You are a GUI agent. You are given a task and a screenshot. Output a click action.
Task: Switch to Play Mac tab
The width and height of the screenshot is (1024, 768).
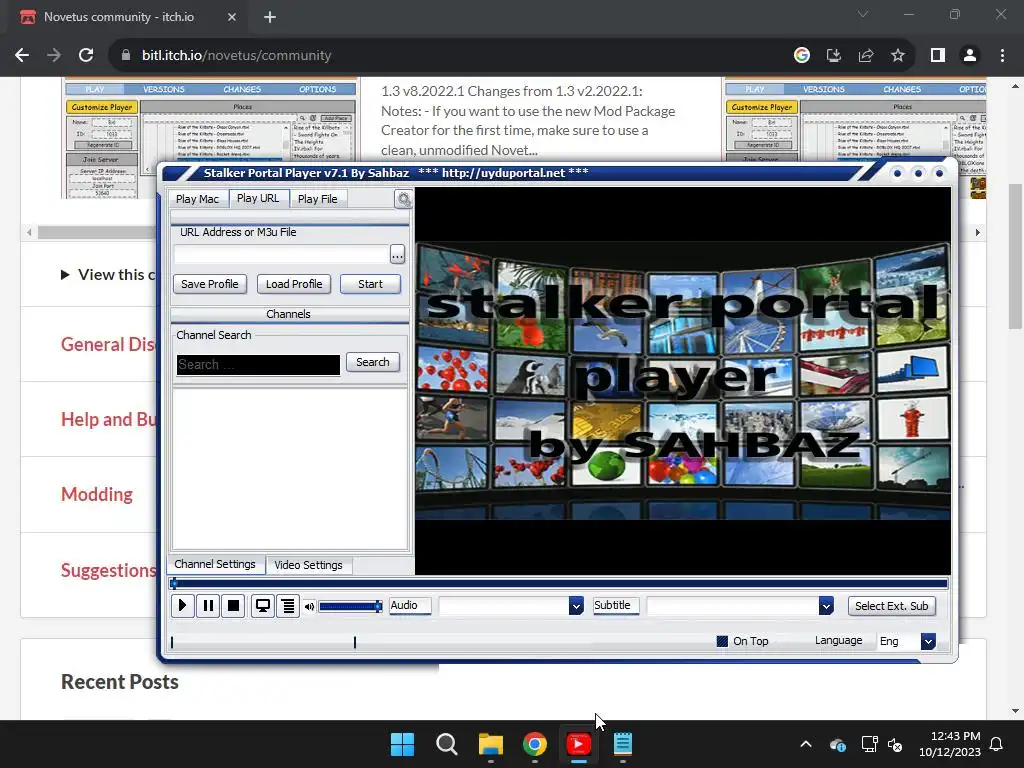click(x=197, y=199)
